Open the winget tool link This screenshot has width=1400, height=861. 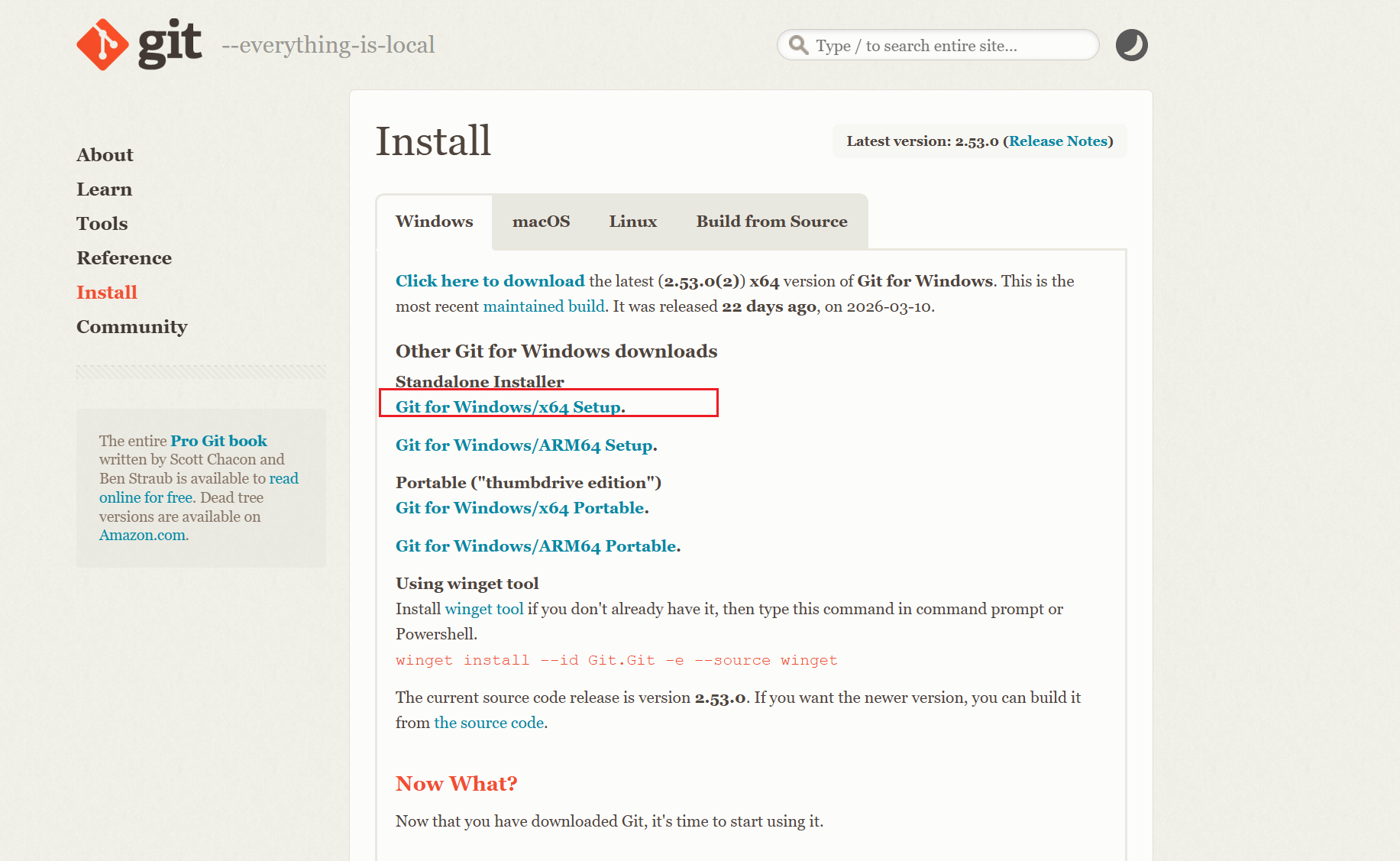pos(484,609)
